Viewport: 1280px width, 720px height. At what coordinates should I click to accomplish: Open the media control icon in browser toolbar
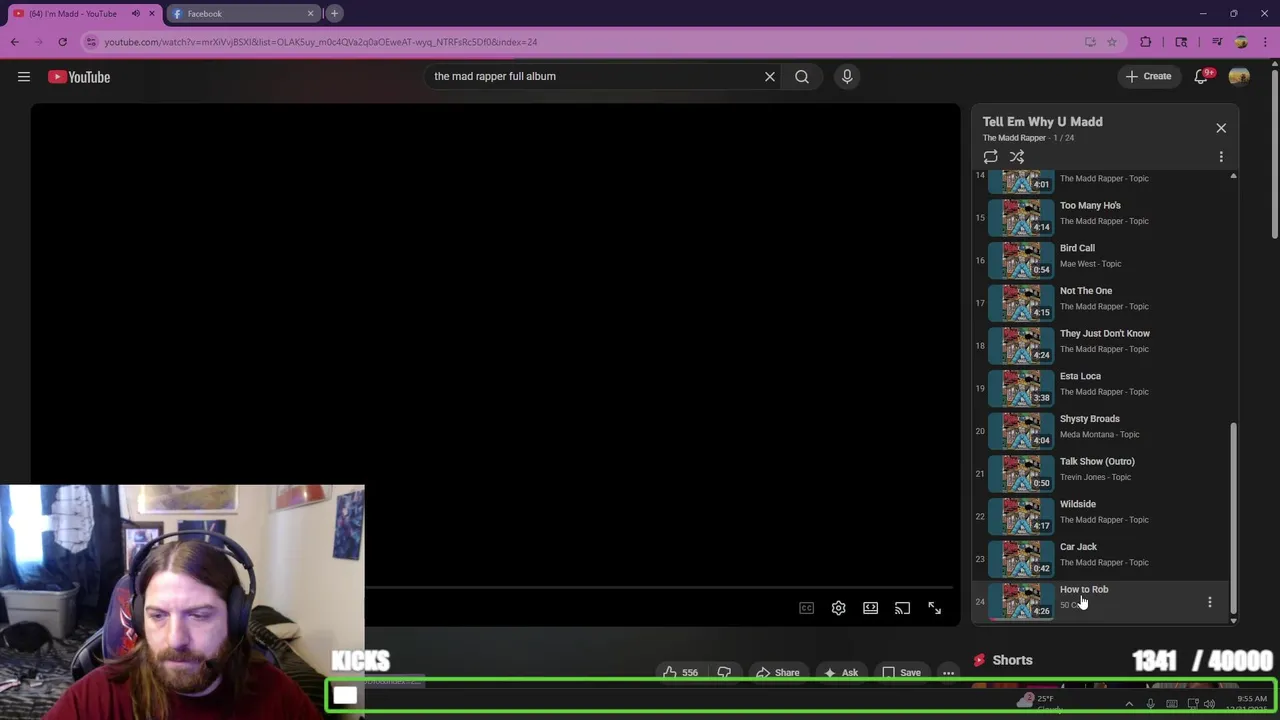pyautogui.click(x=1217, y=42)
